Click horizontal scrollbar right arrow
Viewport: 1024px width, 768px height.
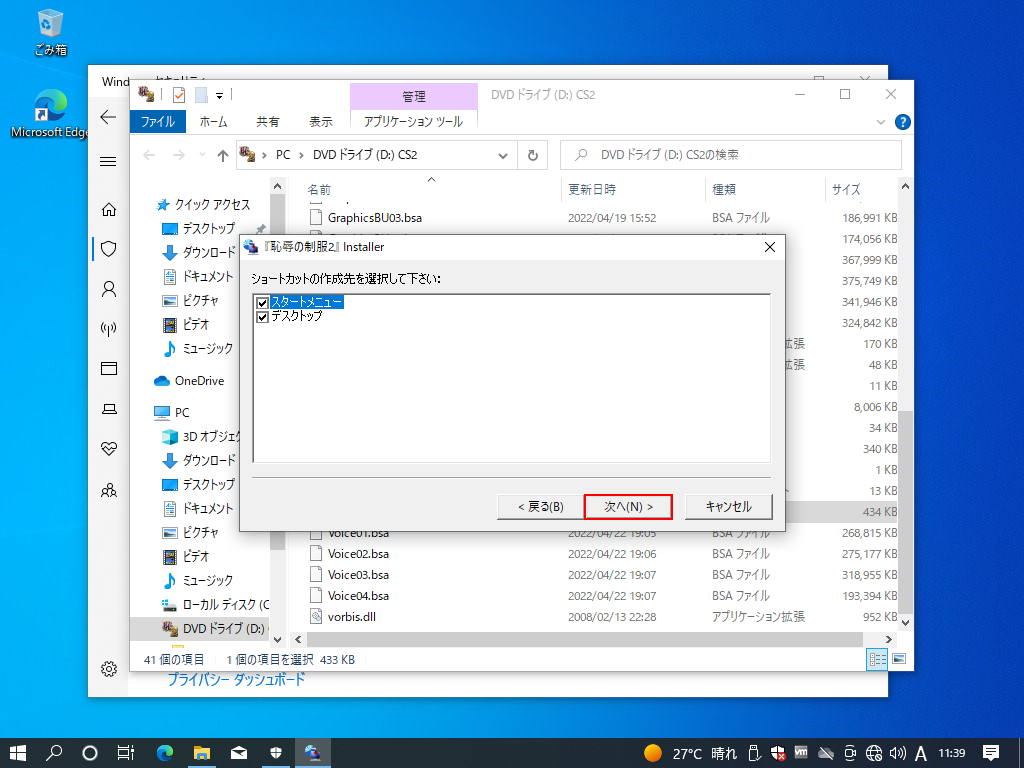[x=888, y=639]
